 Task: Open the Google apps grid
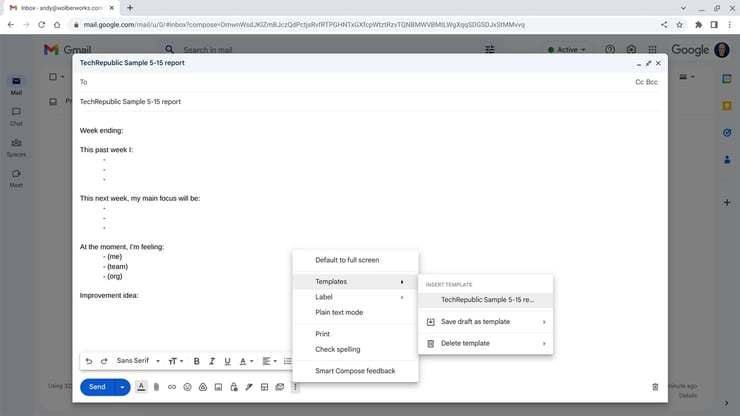pyautogui.click(x=652, y=50)
